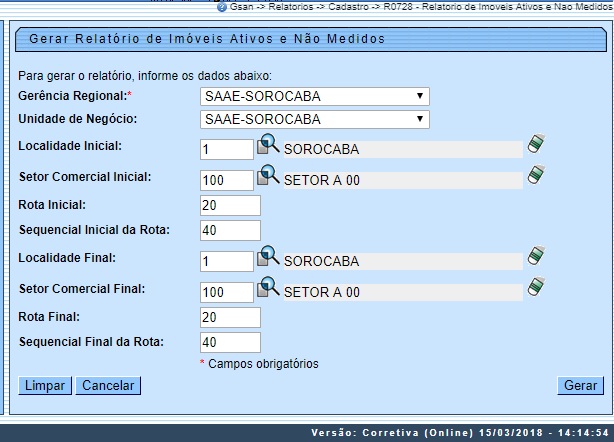Click the breadcrumb R0728 Relatorio de Imoveis text
Image resolution: width=614 pixels, height=442 pixels.
coord(497,7)
